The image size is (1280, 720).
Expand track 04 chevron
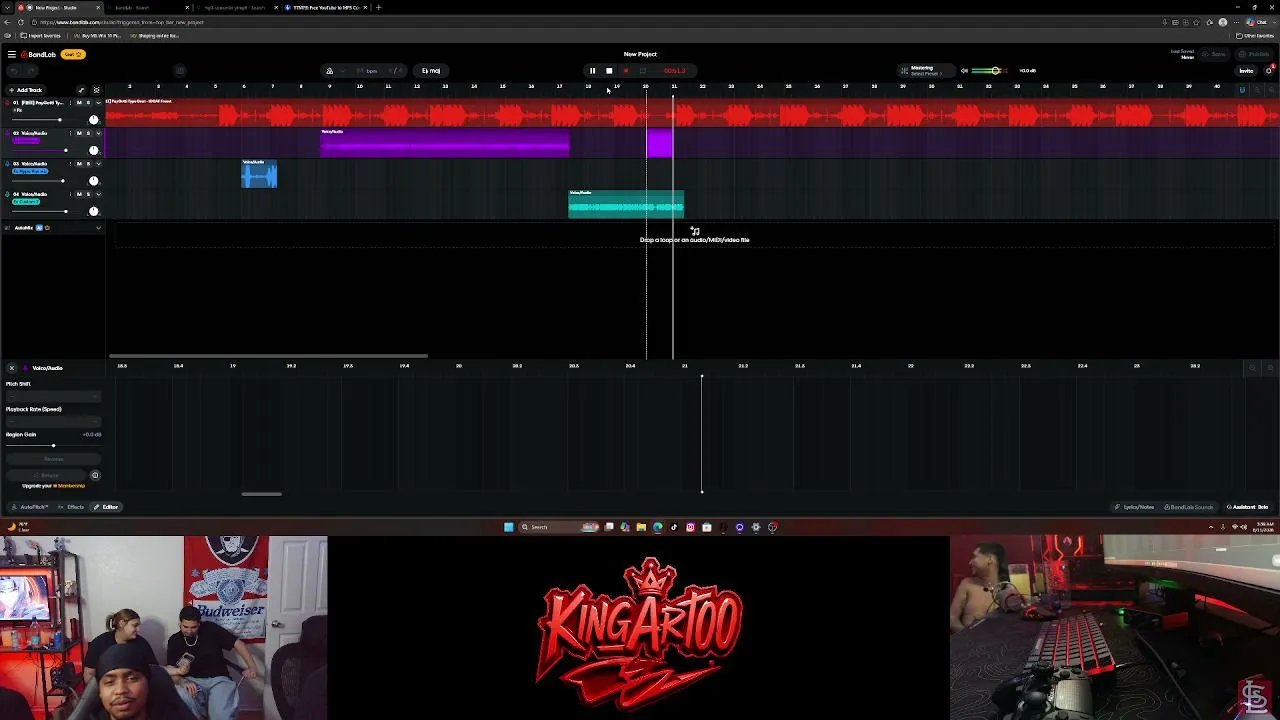click(x=98, y=194)
